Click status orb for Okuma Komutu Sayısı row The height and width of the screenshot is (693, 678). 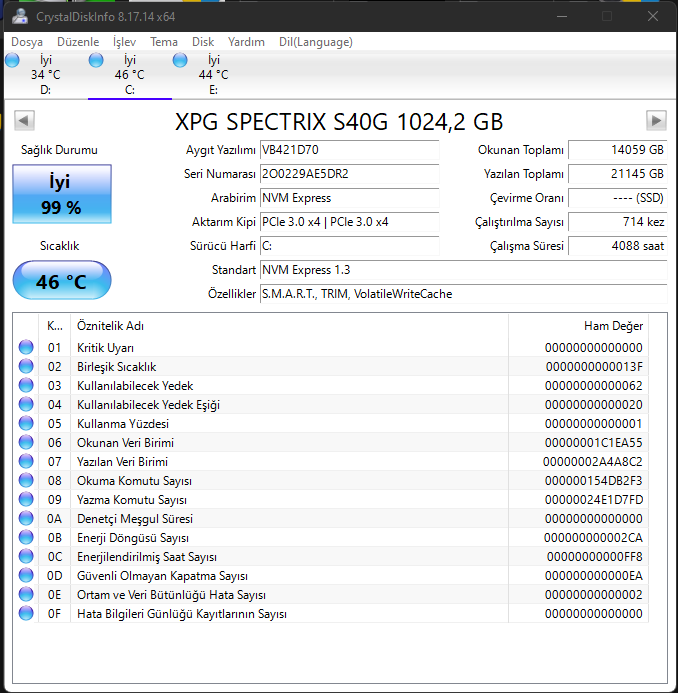[26, 480]
